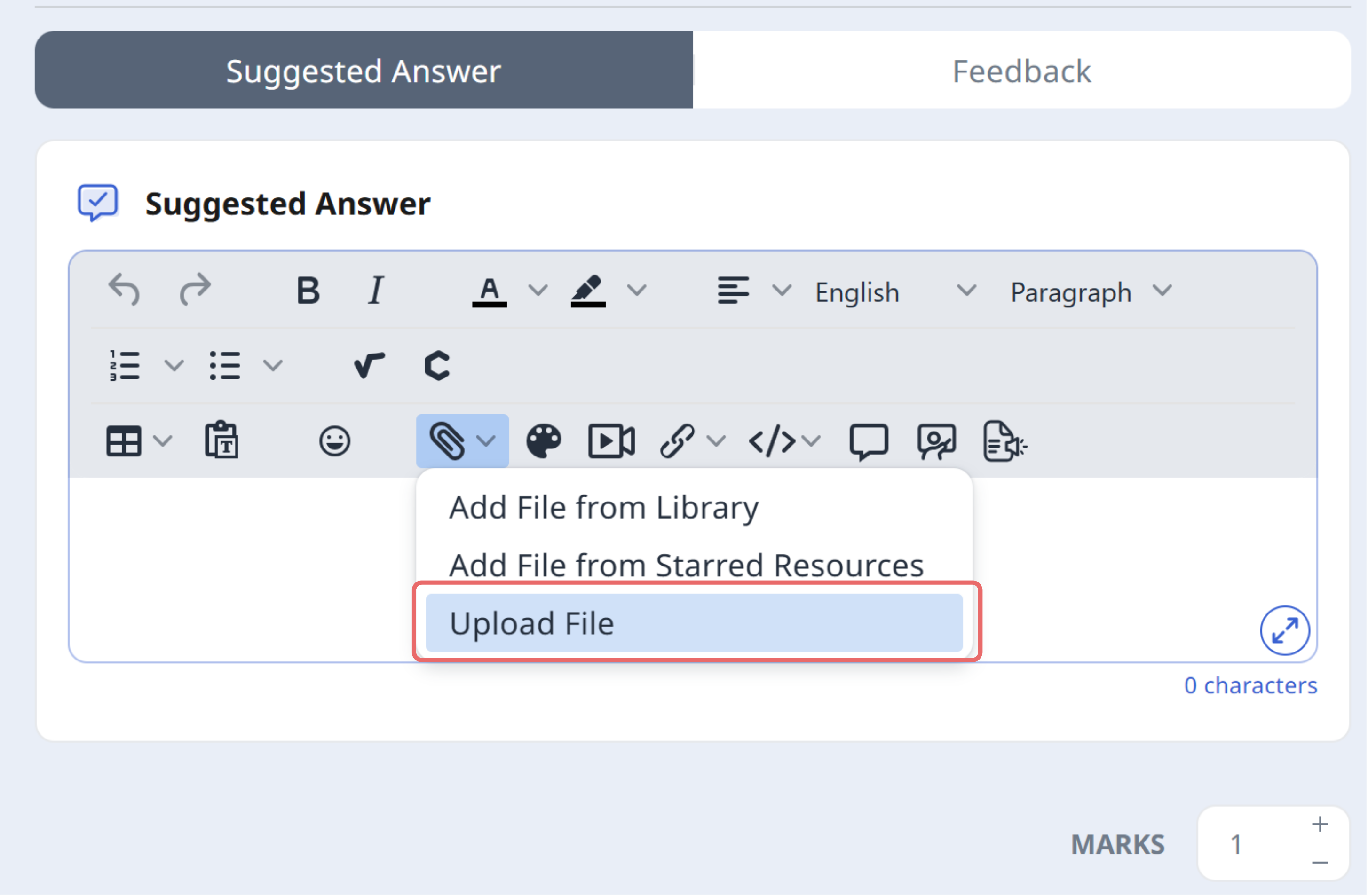Insert video using the camera icon
This screenshot has width=1368, height=896.
click(612, 441)
